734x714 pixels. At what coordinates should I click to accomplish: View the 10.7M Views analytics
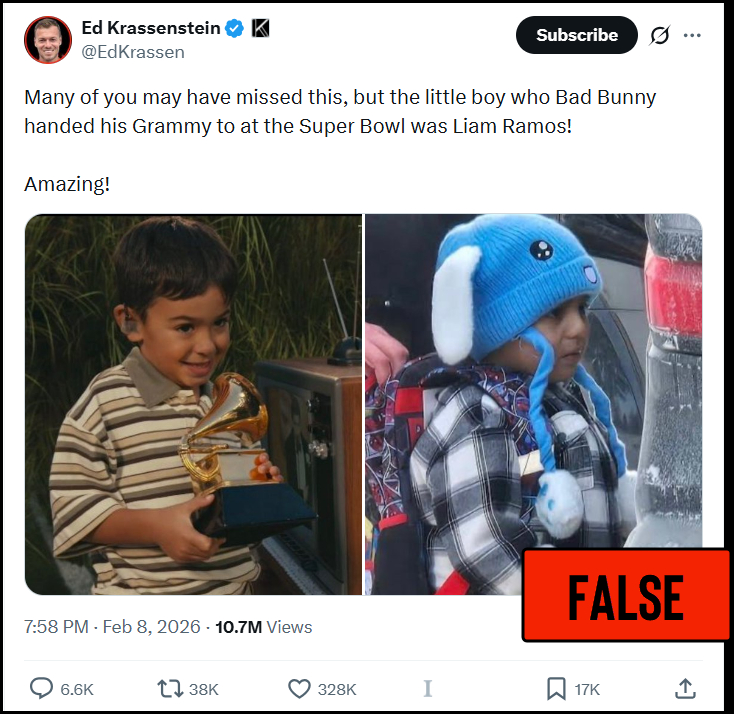click(x=264, y=627)
